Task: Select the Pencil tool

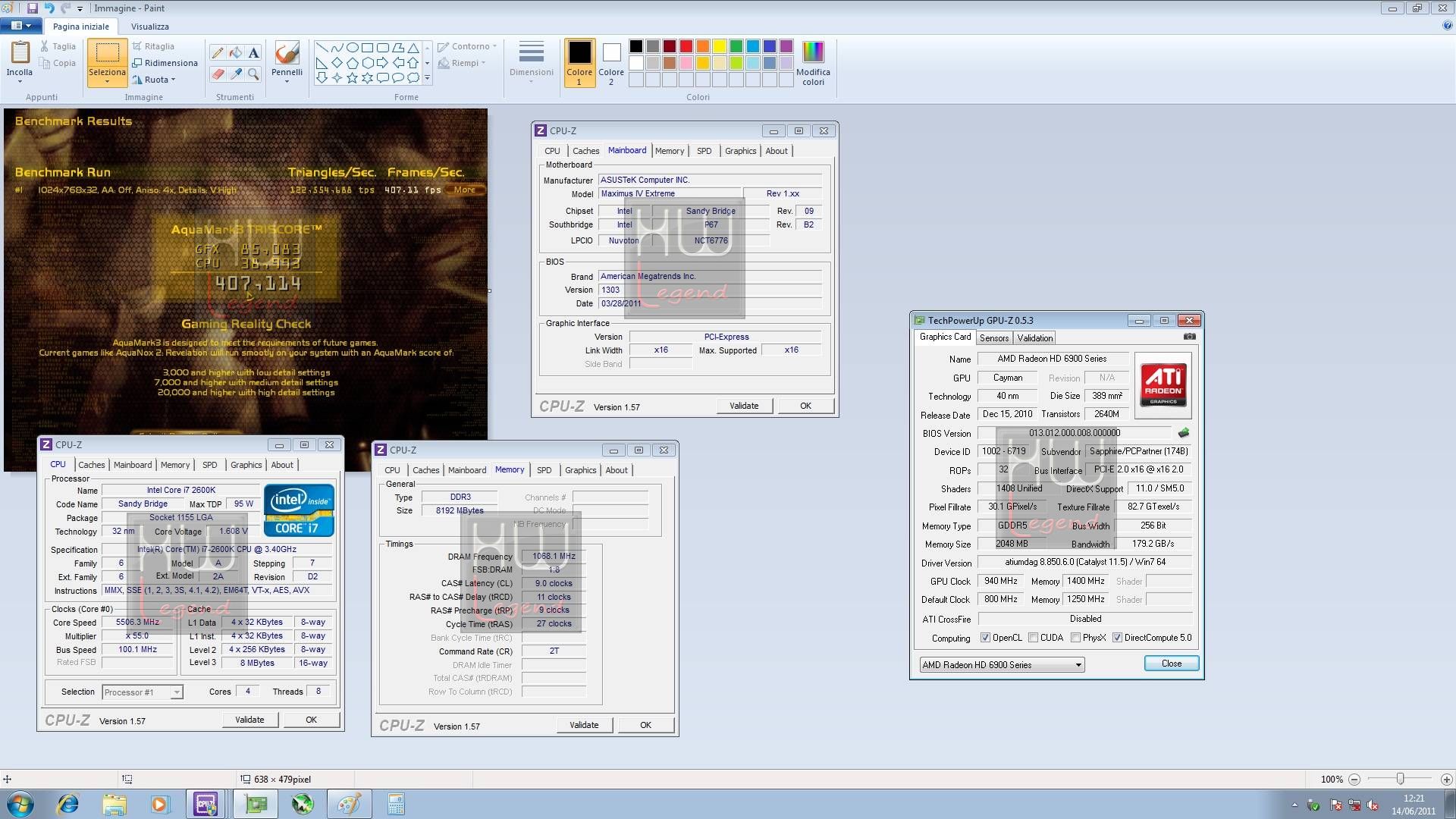Action: (218, 52)
